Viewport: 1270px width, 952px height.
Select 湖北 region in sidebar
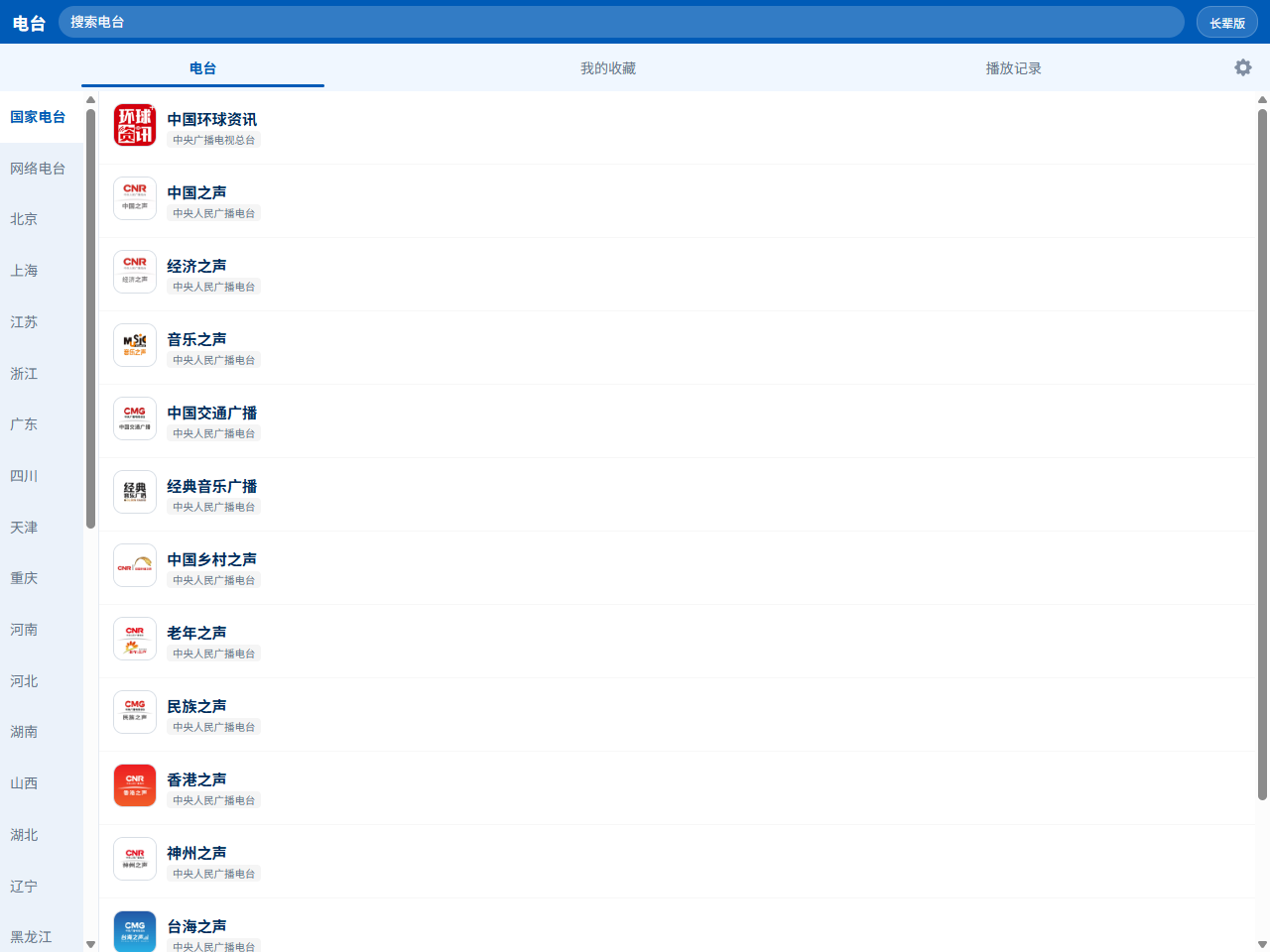click(42, 835)
